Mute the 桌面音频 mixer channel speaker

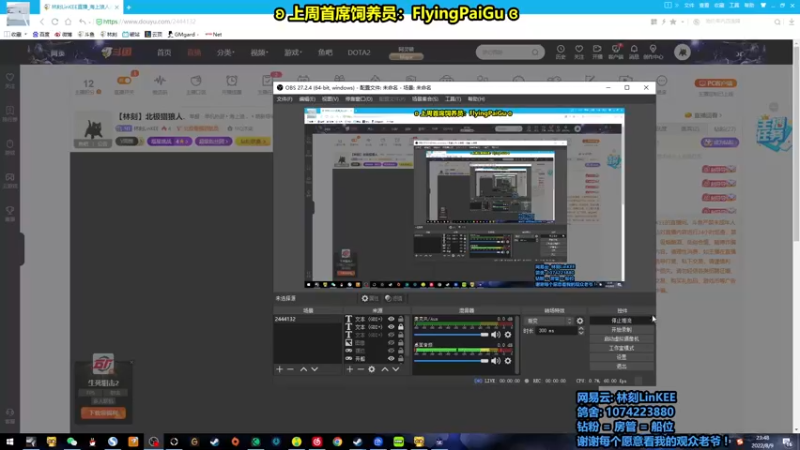point(495,361)
